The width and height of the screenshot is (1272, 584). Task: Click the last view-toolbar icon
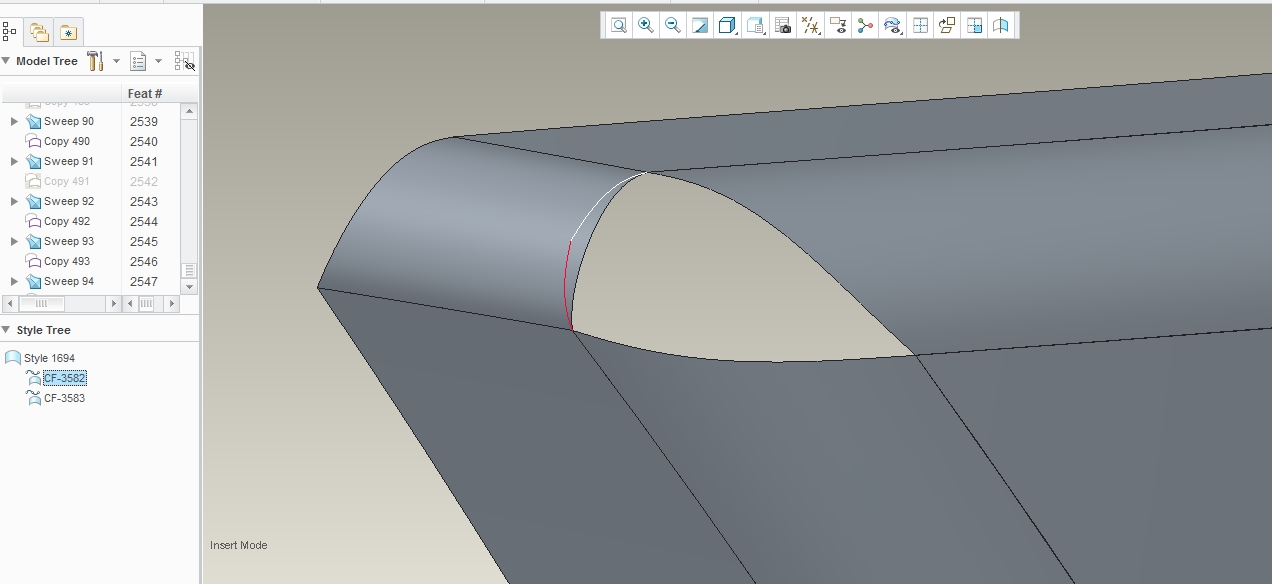(1001, 26)
